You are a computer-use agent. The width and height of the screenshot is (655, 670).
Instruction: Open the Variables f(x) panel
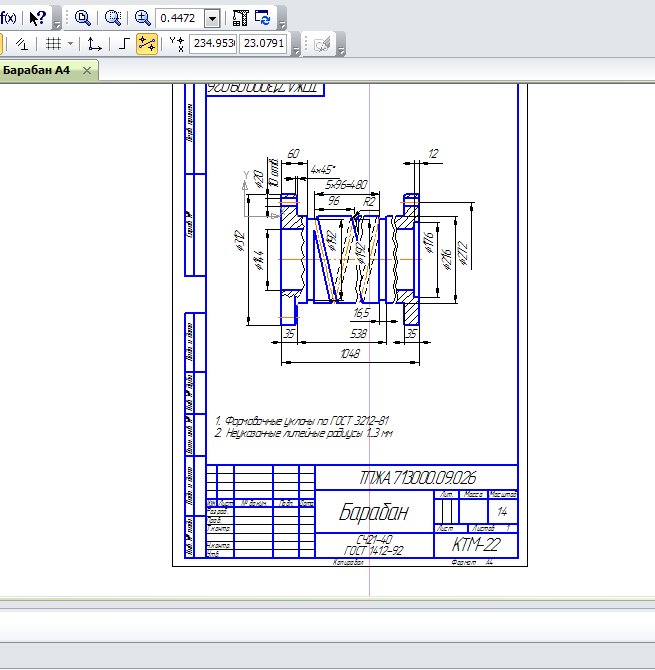click(8, 18)
